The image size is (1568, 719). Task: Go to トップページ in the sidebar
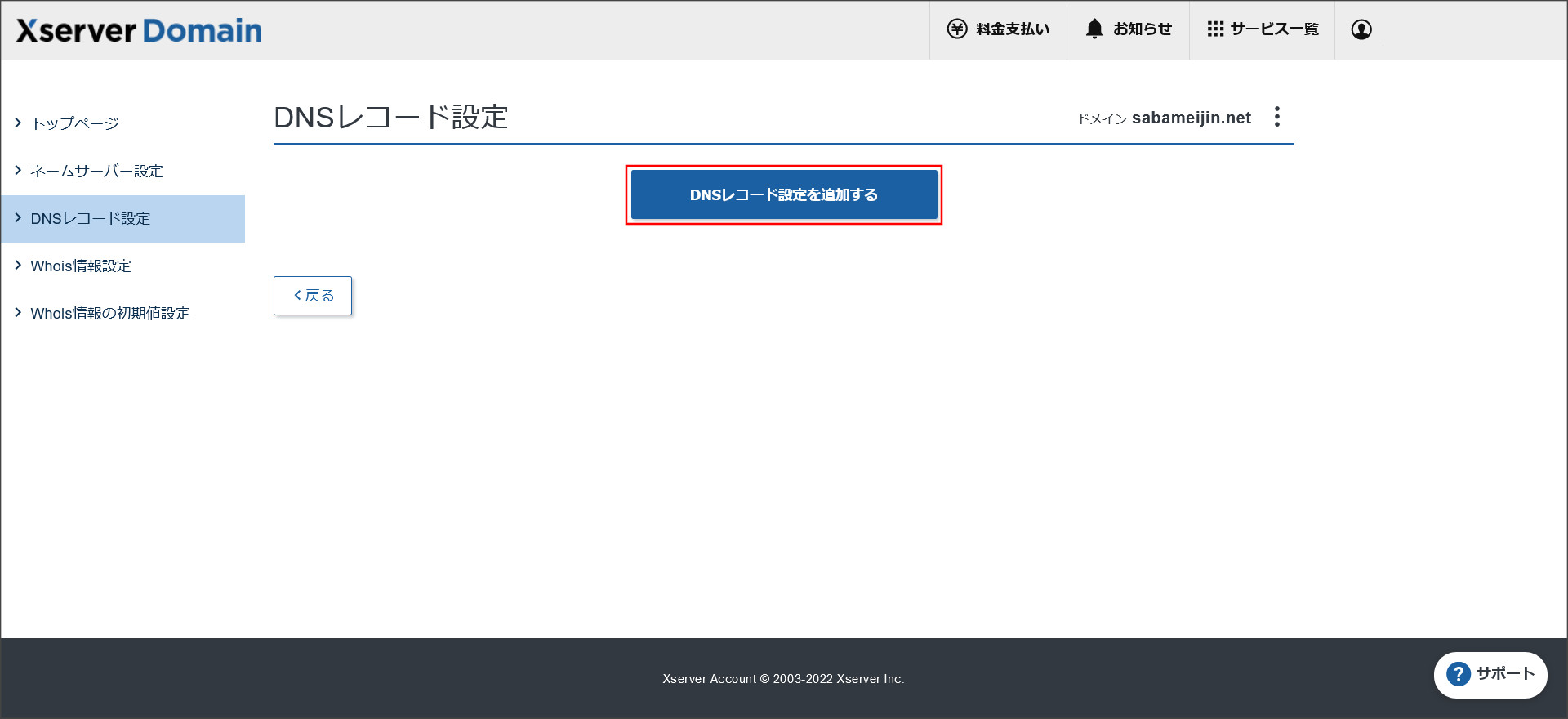[75, 123]
